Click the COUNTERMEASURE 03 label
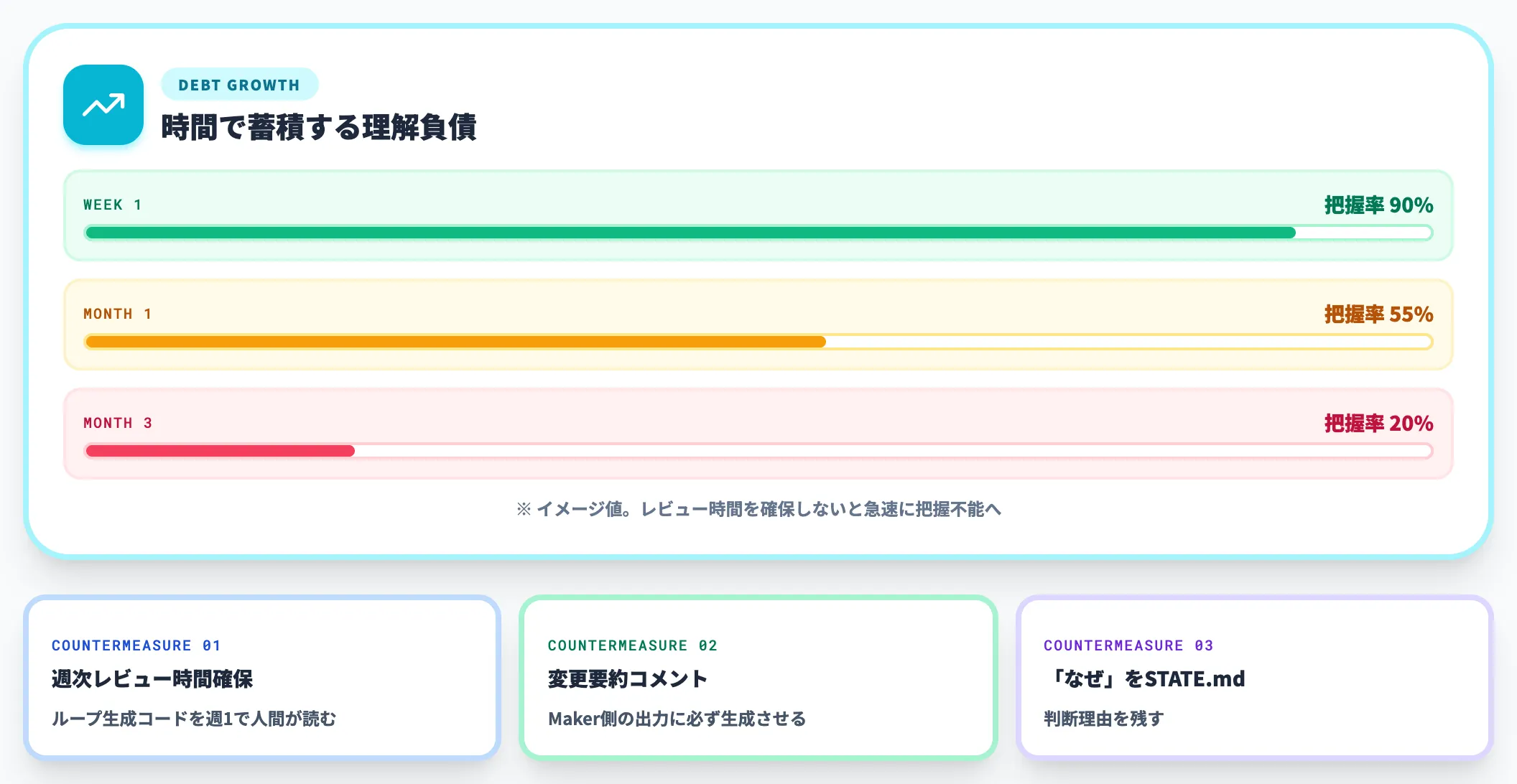 1128,645
